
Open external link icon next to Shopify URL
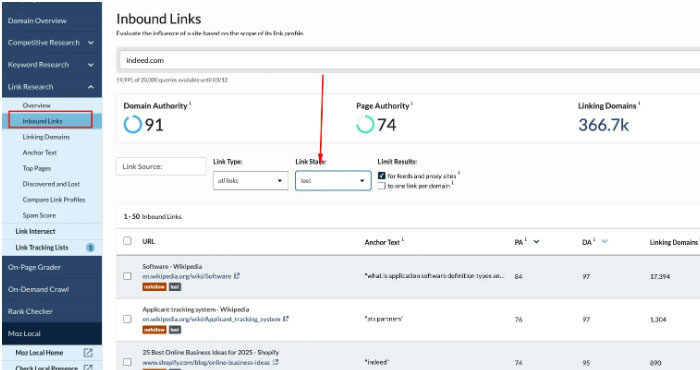pyautogui.click(x=275, y=362)
